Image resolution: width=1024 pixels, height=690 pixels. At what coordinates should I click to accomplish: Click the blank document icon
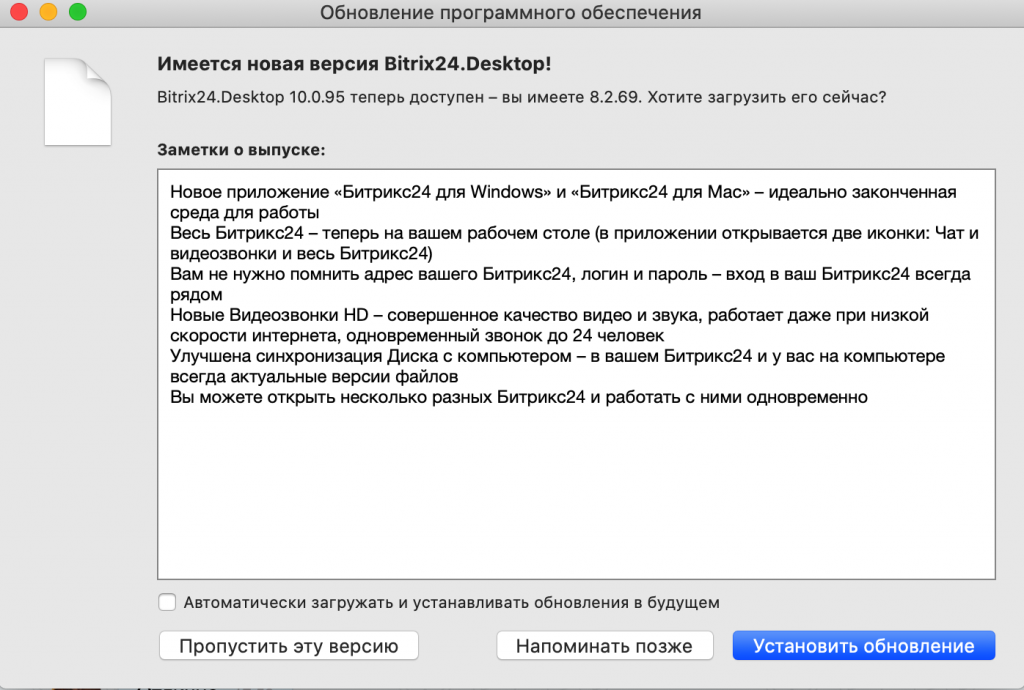(x=77, y=102)
